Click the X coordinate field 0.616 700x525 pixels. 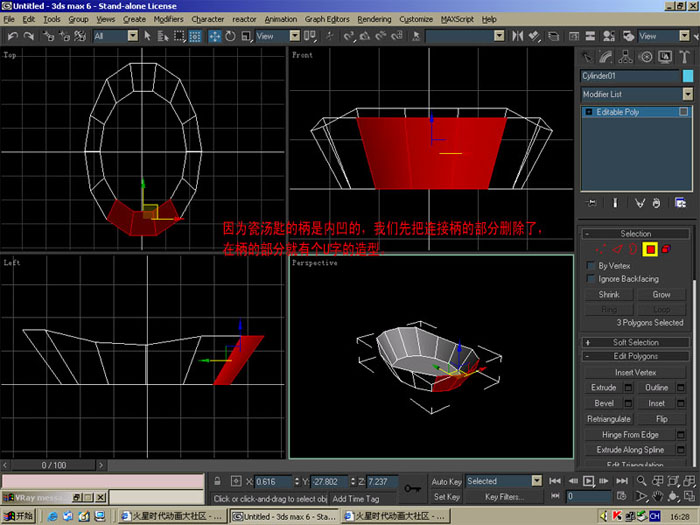(273, 482)
